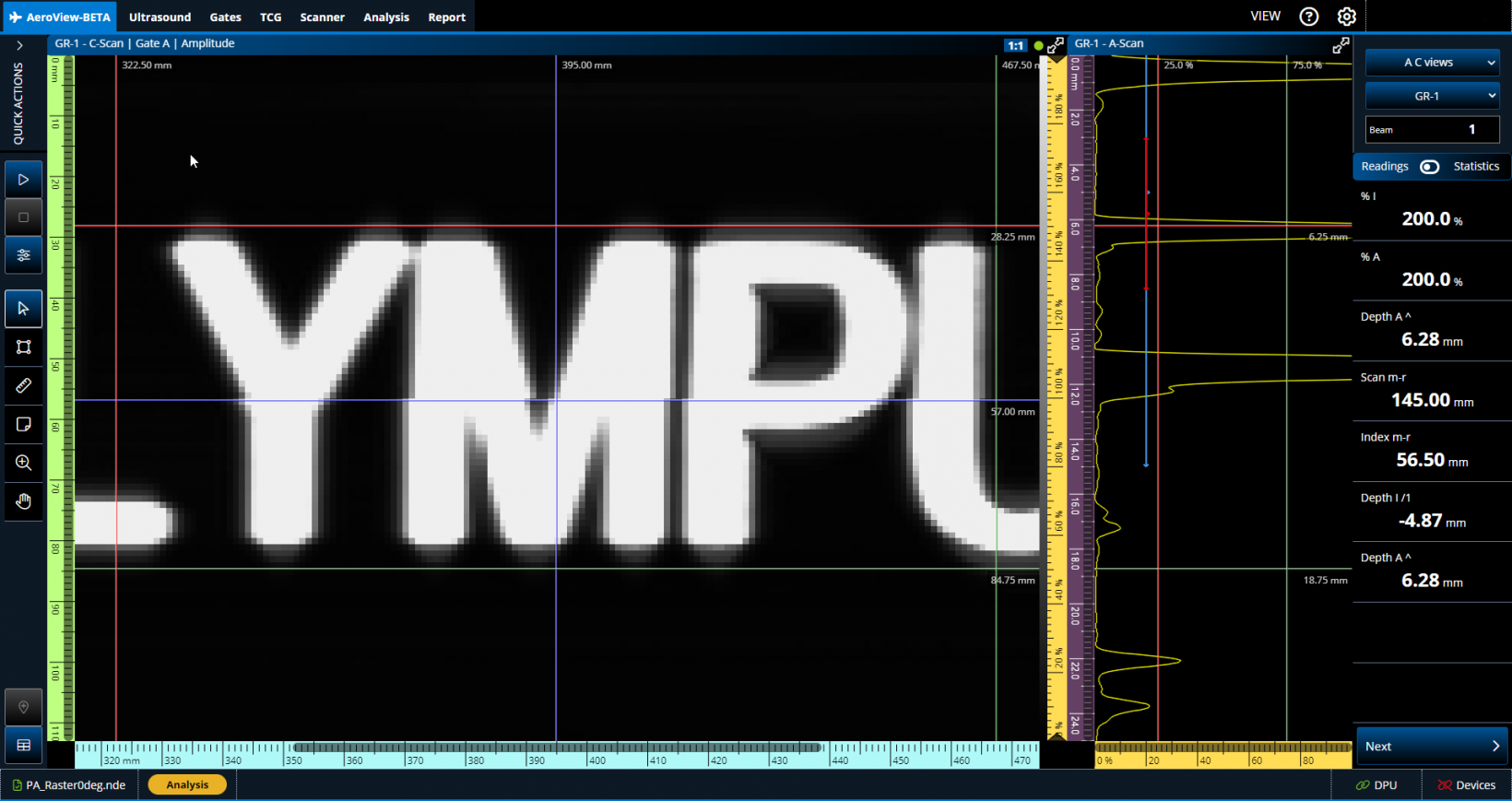Viewport: 1512px width, 801px height.
Task: Select the pan hand tool
Action: coord(24,501)
